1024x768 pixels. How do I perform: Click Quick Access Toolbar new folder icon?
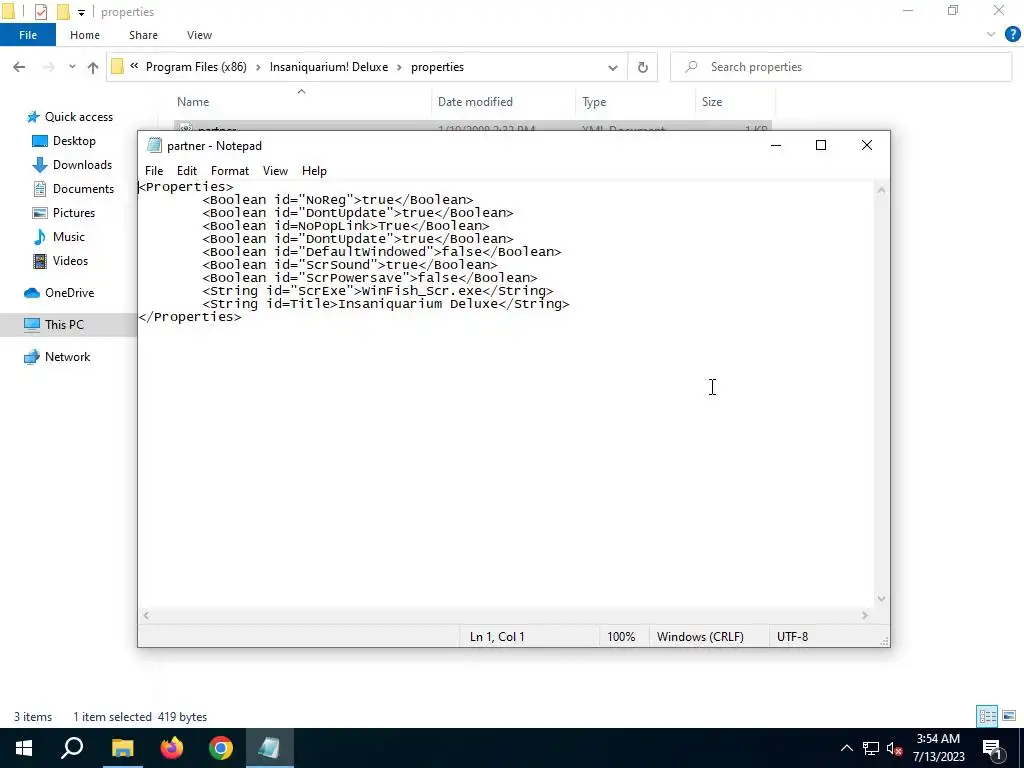[x=63, y=12]
